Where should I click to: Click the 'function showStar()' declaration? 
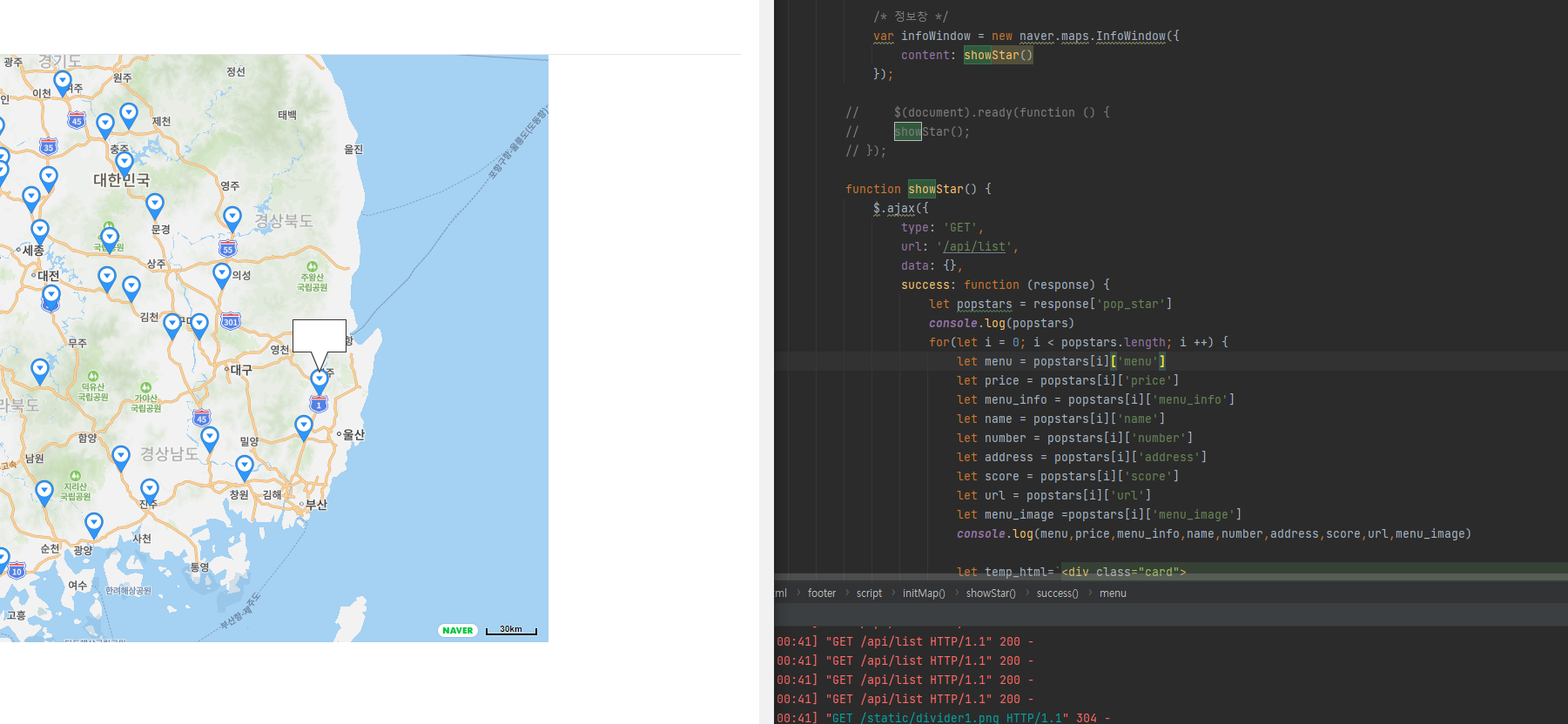point(919,190)
